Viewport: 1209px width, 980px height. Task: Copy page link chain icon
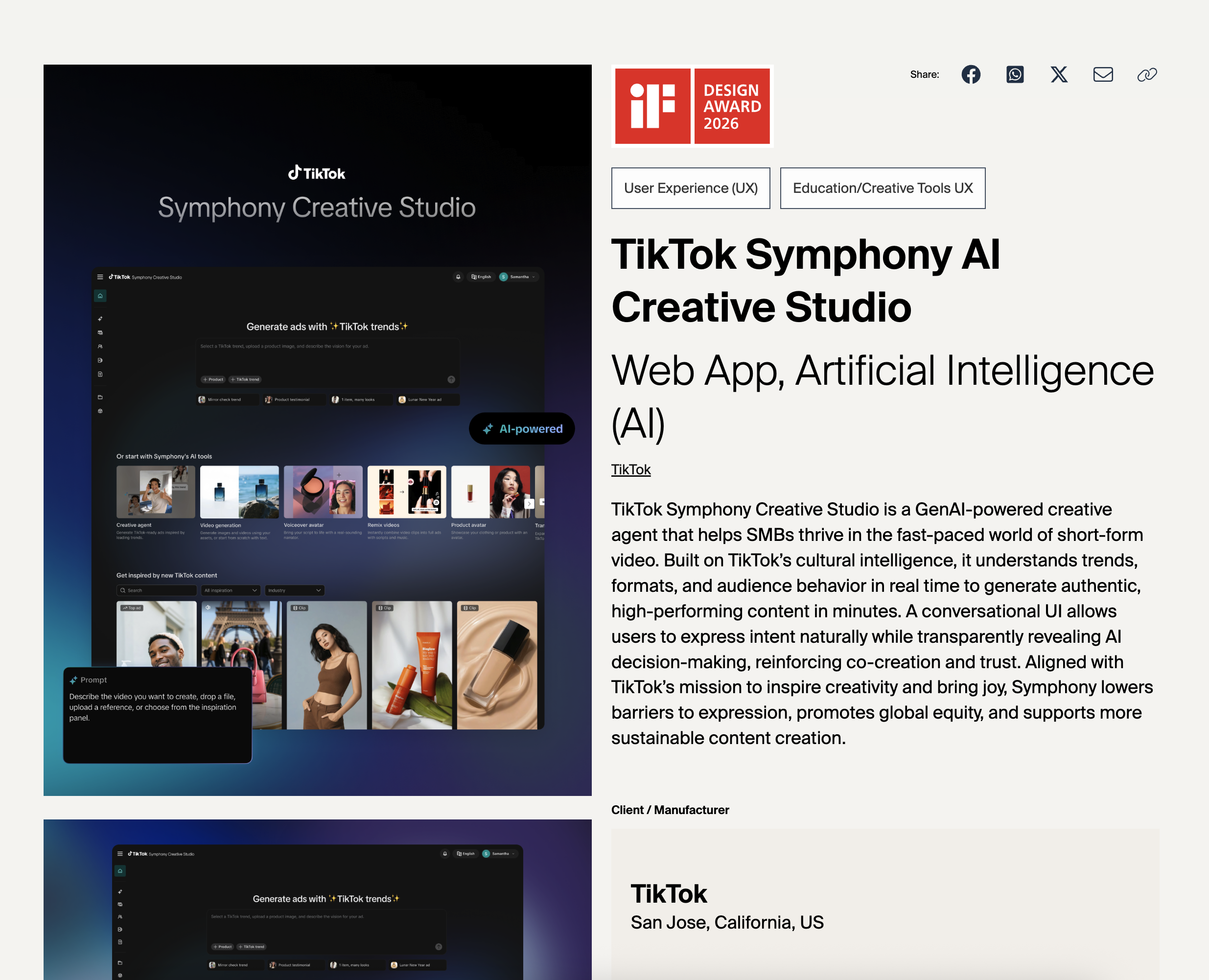click(1146, 74)
